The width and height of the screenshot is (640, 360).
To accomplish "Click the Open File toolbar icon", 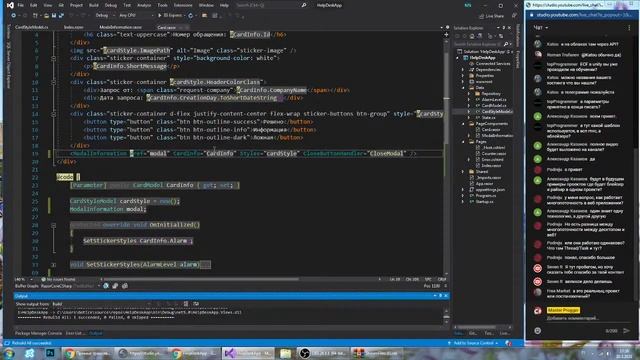I will [47, 16].
